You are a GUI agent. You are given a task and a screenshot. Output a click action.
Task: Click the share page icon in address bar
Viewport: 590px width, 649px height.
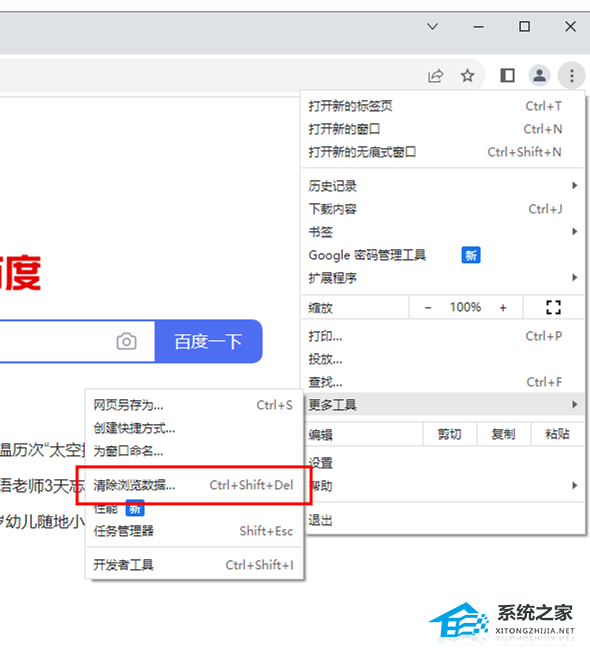pyautogui.click(x=435, y=76)
